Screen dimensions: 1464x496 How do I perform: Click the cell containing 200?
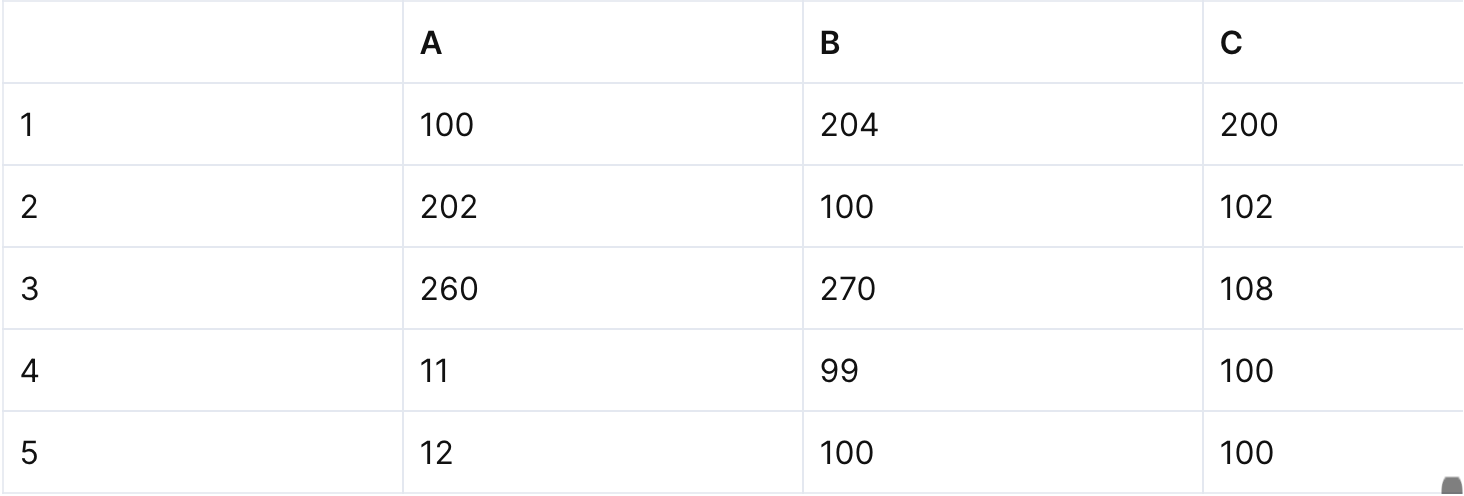click(x=1332, y=125)
